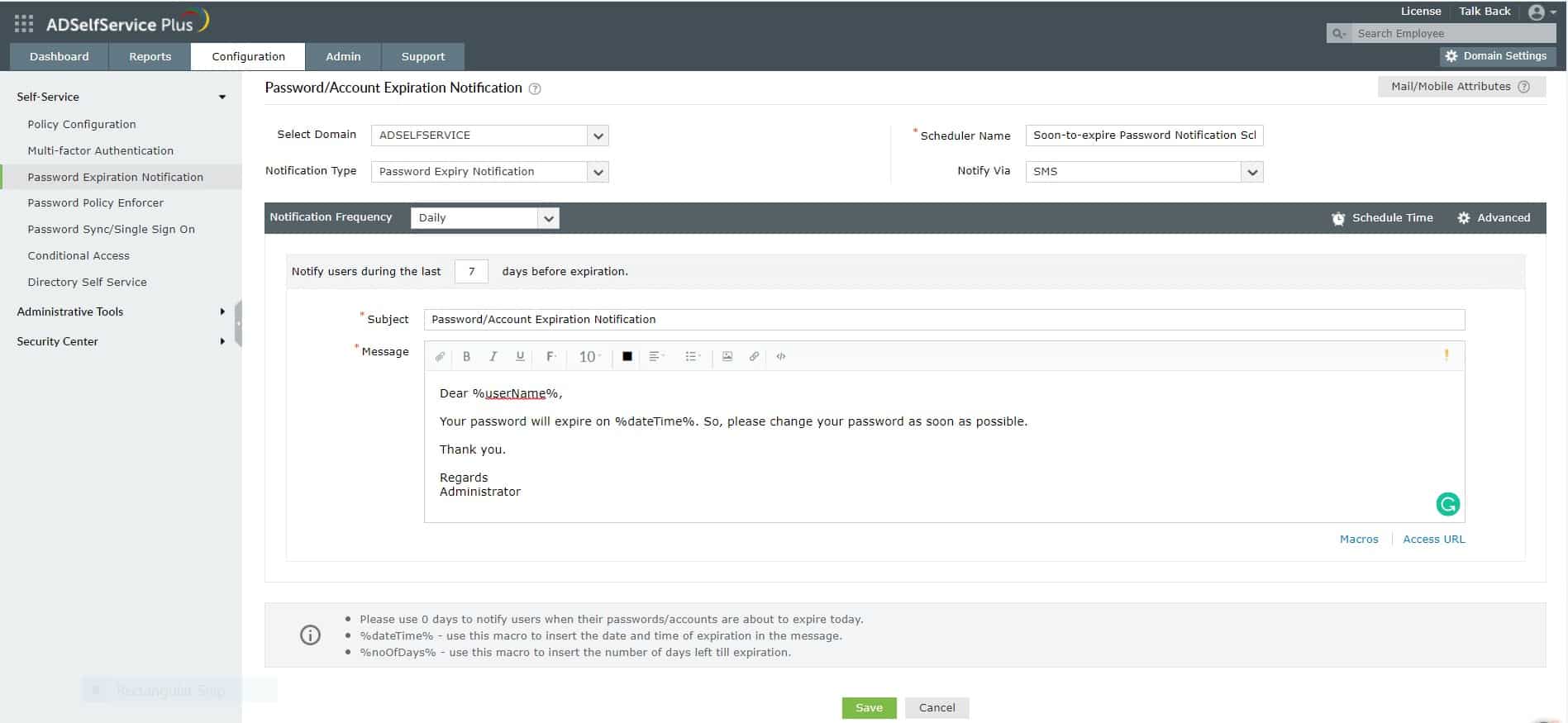This screenshot has height=723, width=1568.
Task: Click the Grammarly icon in message box
Action: click(1448, 504)
